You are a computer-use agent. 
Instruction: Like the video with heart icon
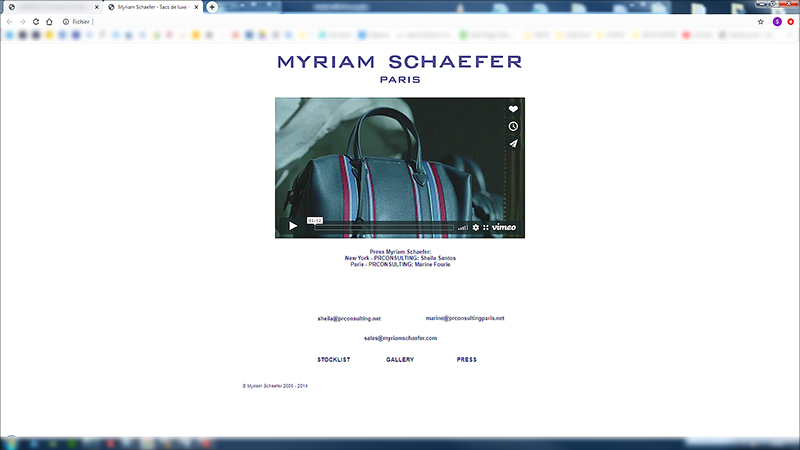[513, 109]
